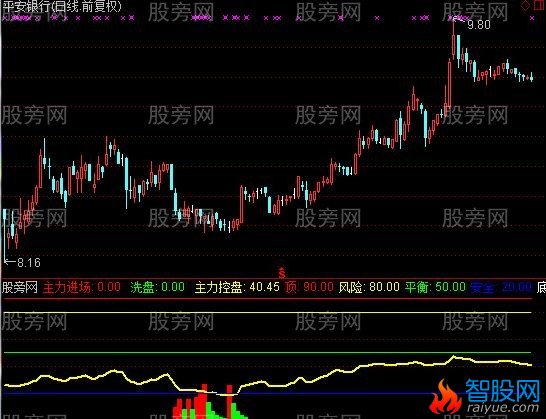Click the 风险: 80.00 indicator label
Image resolution: width=546 pixels, height=419 pixels.
[369, 287]
